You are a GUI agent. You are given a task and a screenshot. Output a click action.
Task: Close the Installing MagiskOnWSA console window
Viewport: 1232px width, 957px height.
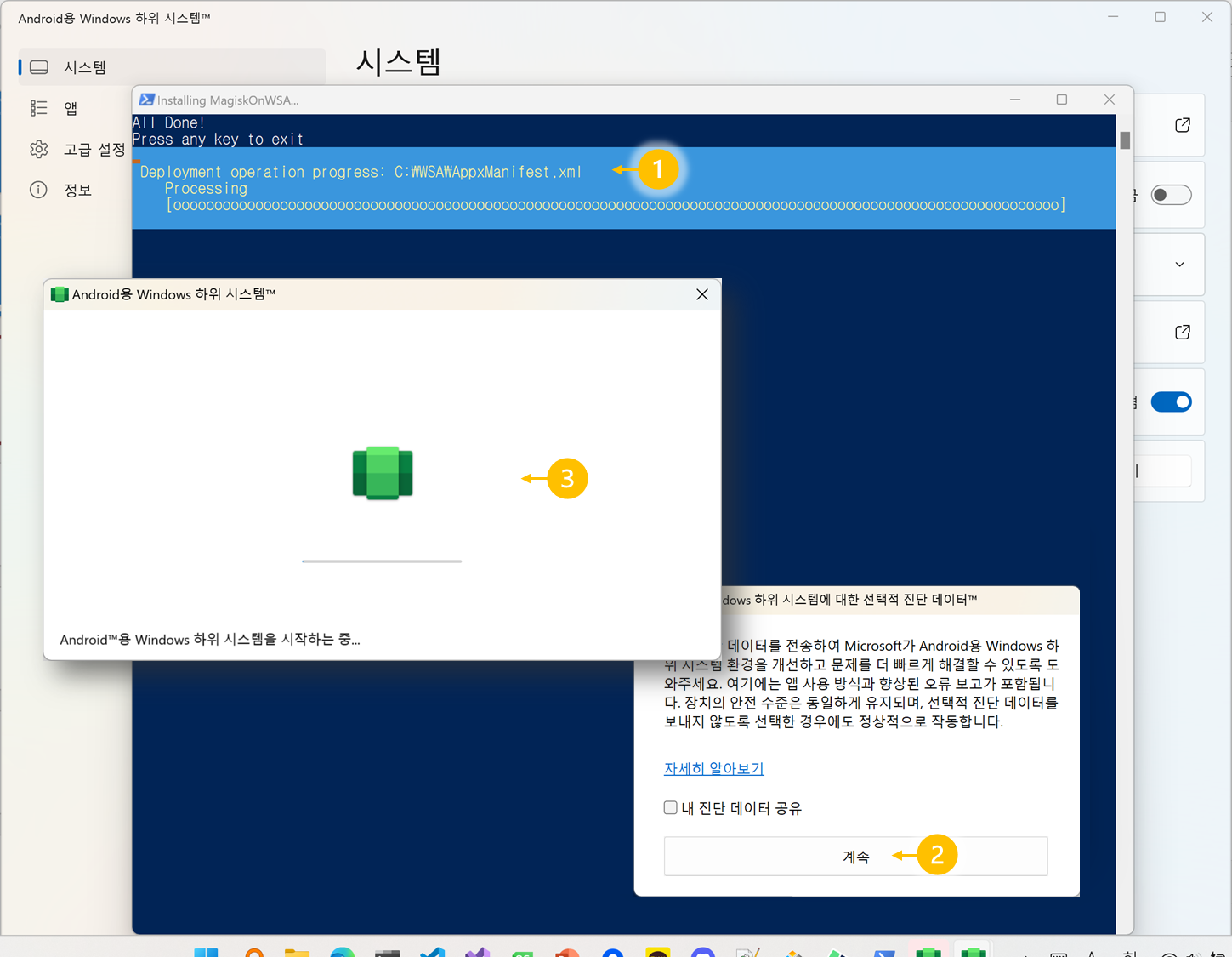click(x=1110, y=100)
